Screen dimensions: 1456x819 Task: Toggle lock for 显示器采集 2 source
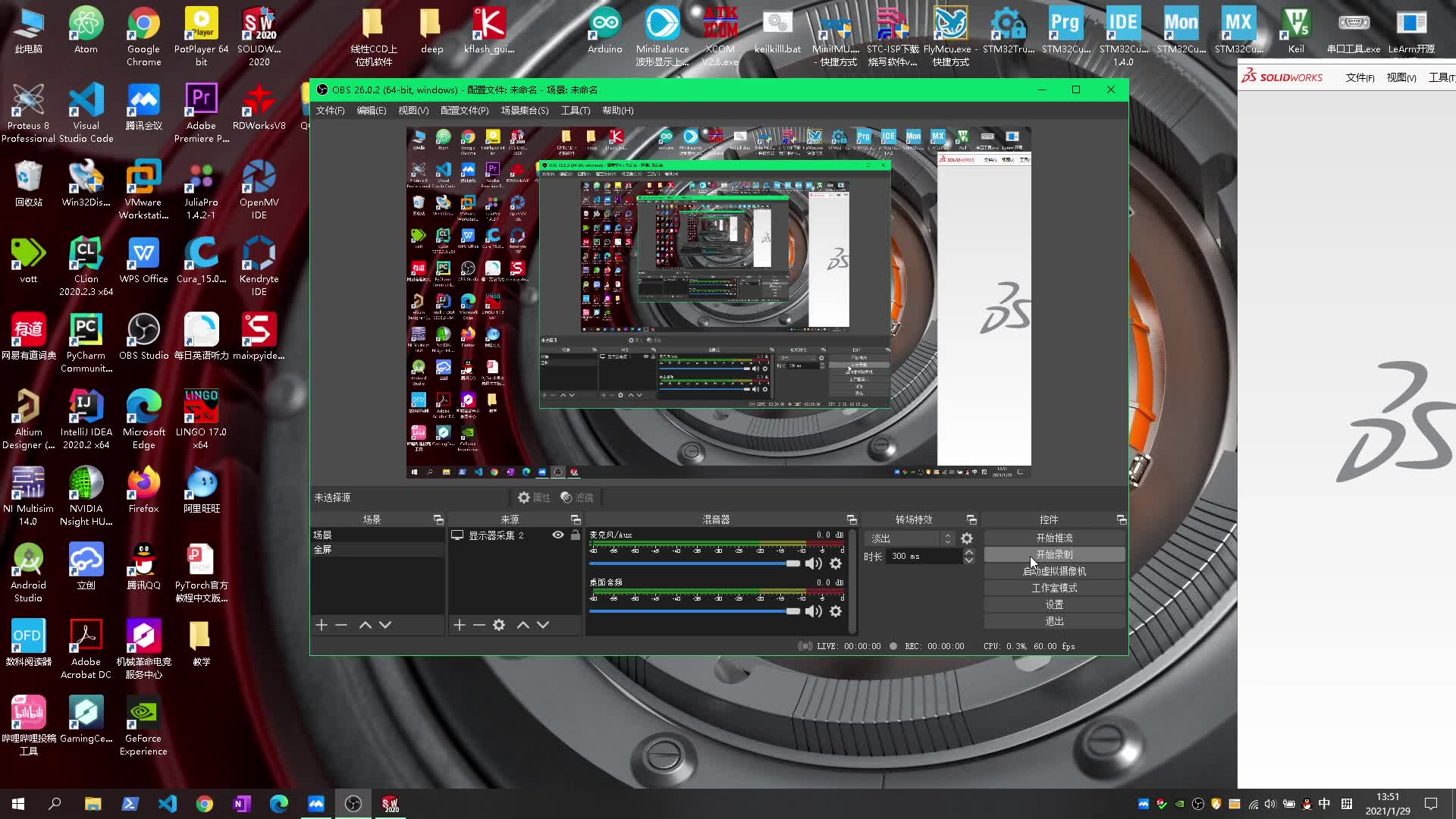point(576,535)
